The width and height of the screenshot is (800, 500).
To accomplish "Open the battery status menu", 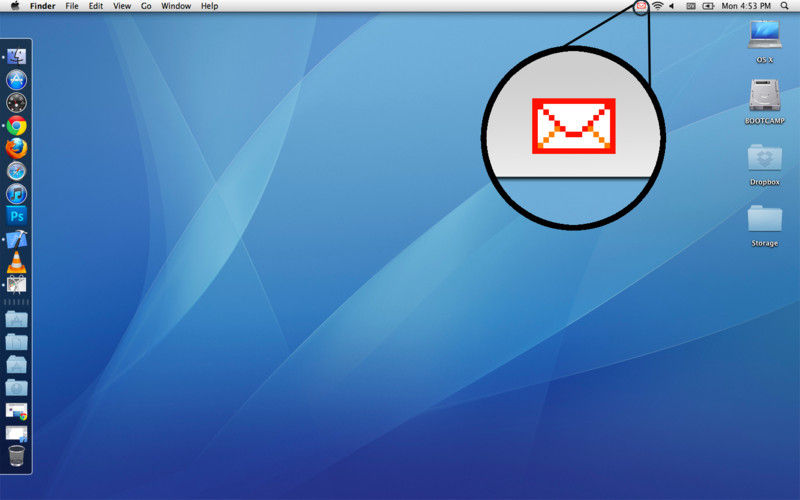I will click(x=709, y=6).
